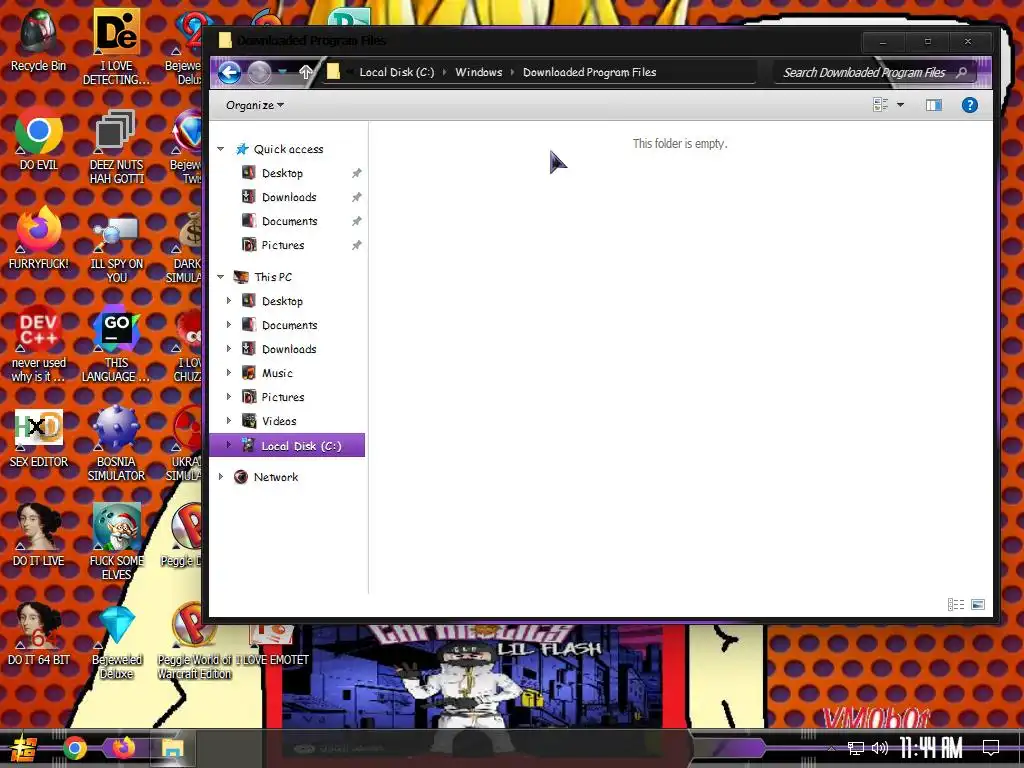
Task: Collapse the This PC tree node
Action: coord(221,277)
